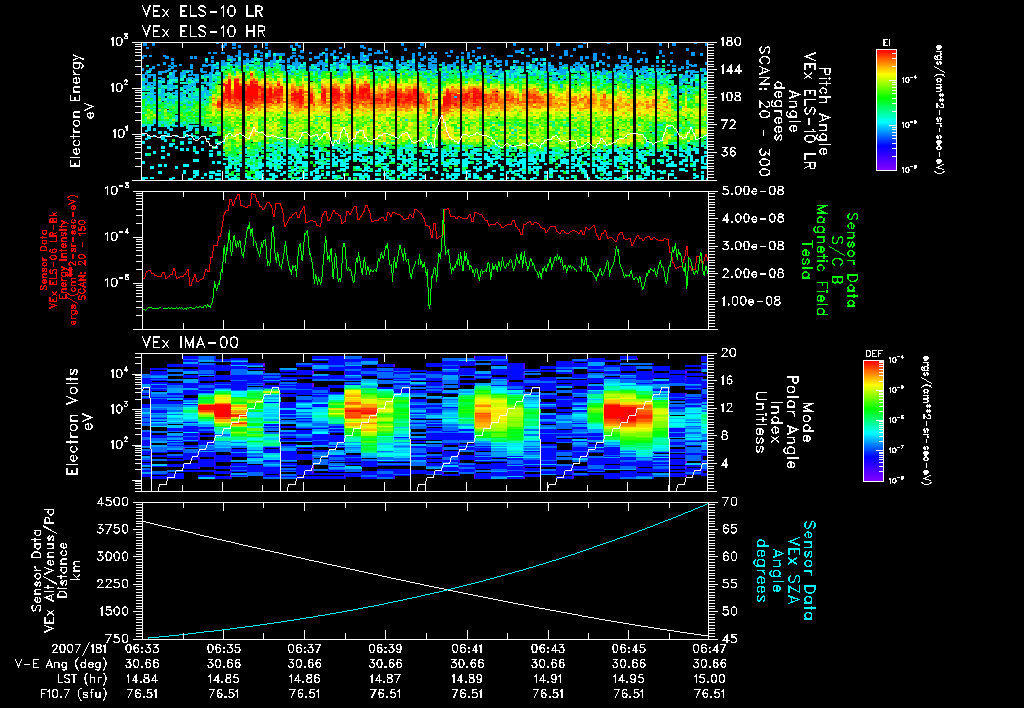Click the '70' SZA tick label
Screen dimensions: 1024x708
(x=729, y=502)
